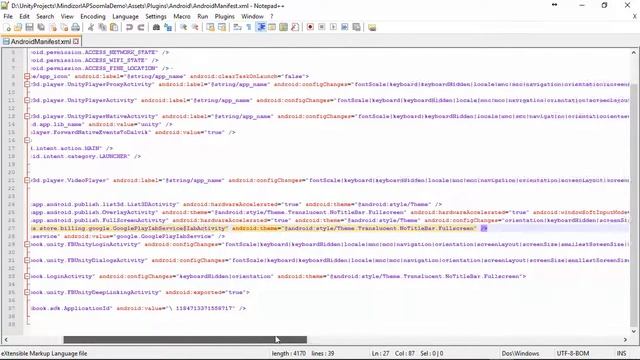Undo the last edit via toolbar
Screen dimensions: 640x360
click(129, 27)
